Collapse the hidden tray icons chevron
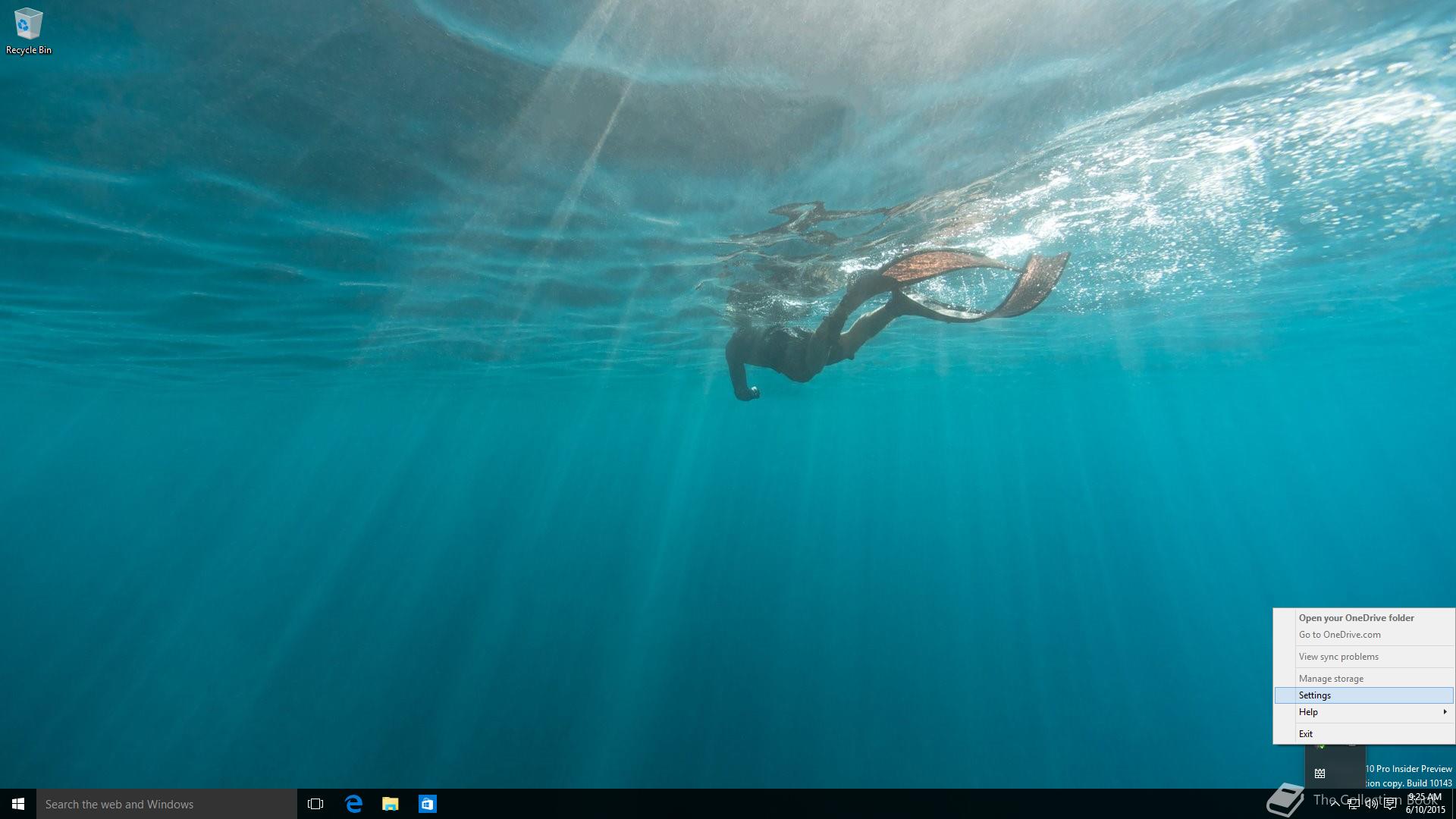1456x819 pixels. [x=1335, y=804]
